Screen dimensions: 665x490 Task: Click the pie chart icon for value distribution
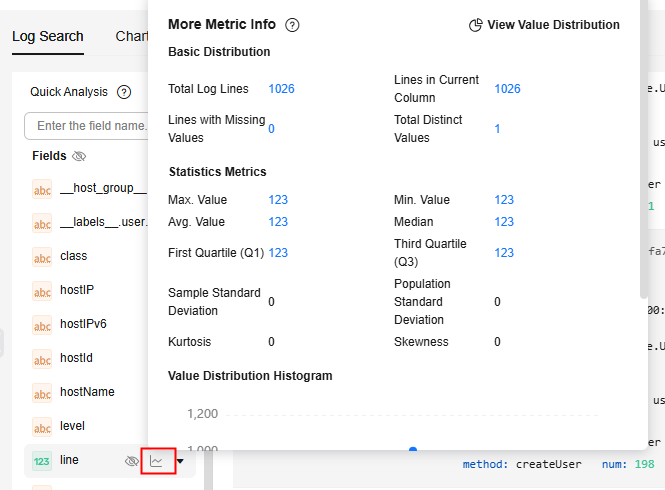point(476,25)
